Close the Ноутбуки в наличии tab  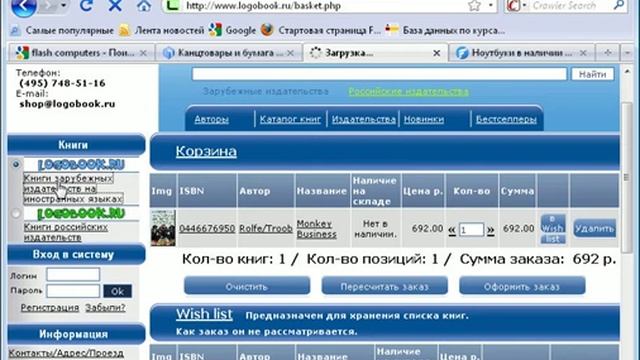click(x=583, y=53)
